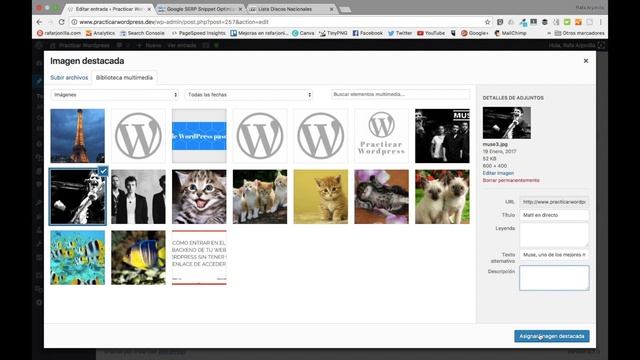Click the Descripción text area
This screenshot has height=360, width=640.
(x=554, y=278)
